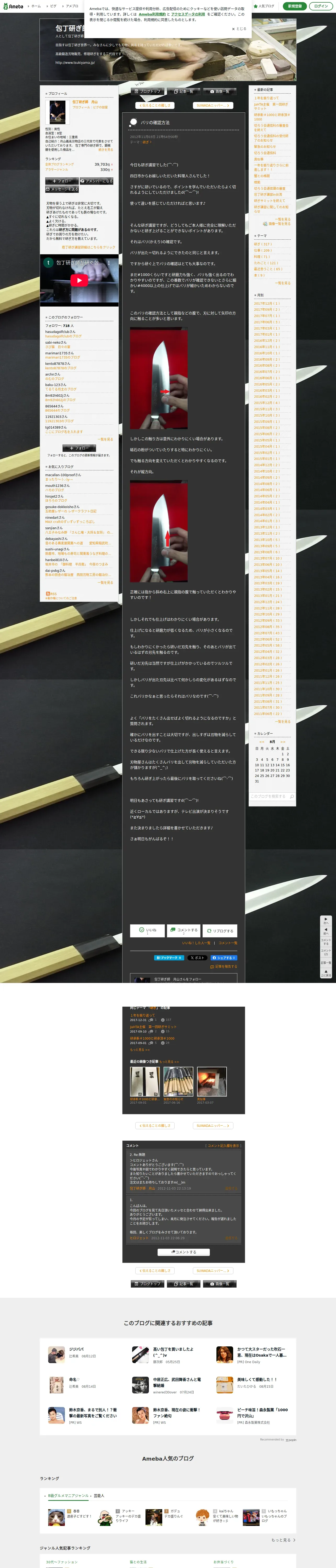Image resolution: width=336 pixels, height=1568 pixels.
Task: Click 前へ arrow in floating side panel
Action: point(326,931)
